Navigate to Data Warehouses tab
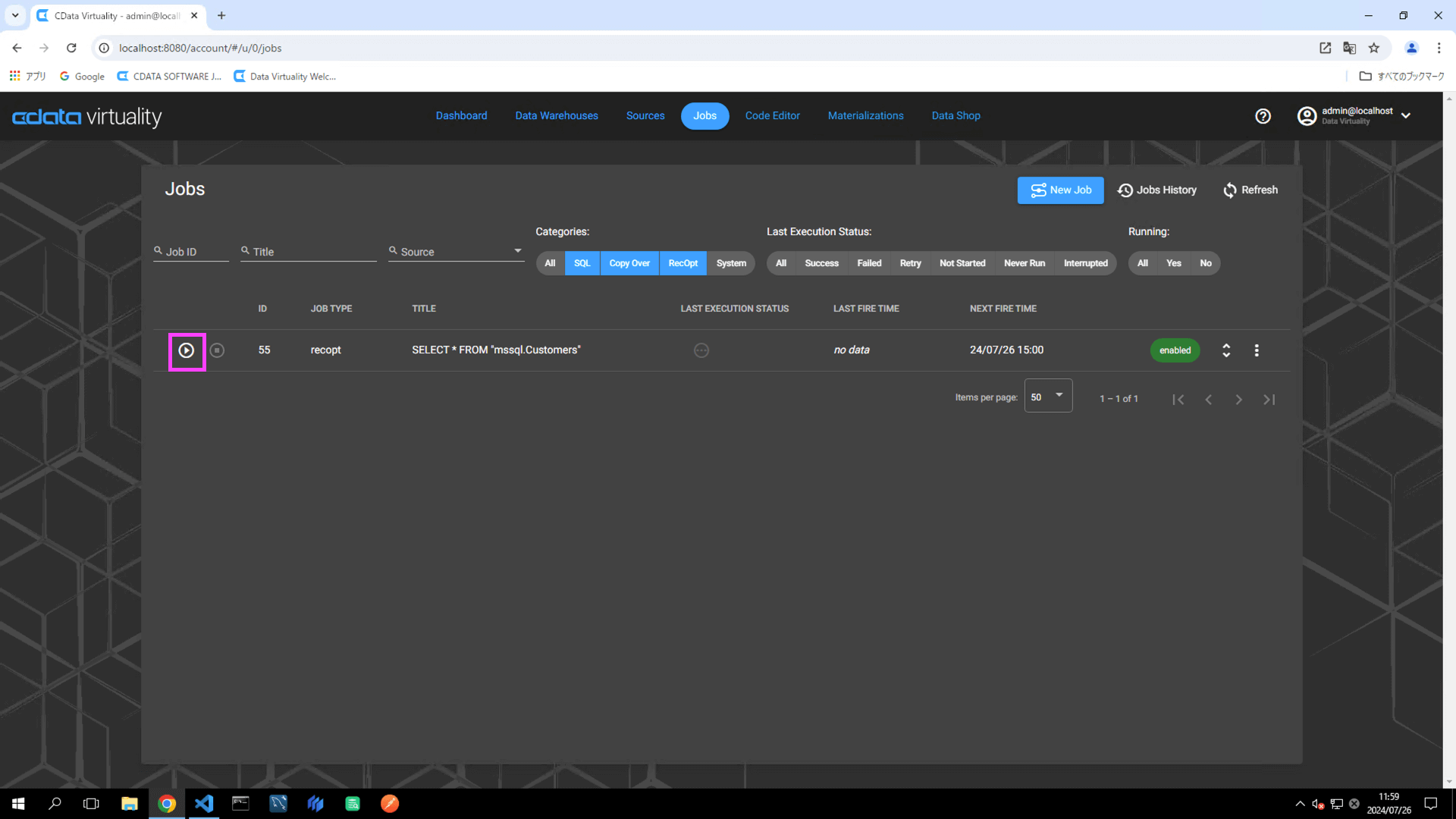The width and height of the screenshot is (1456, 819). (557, 116)
